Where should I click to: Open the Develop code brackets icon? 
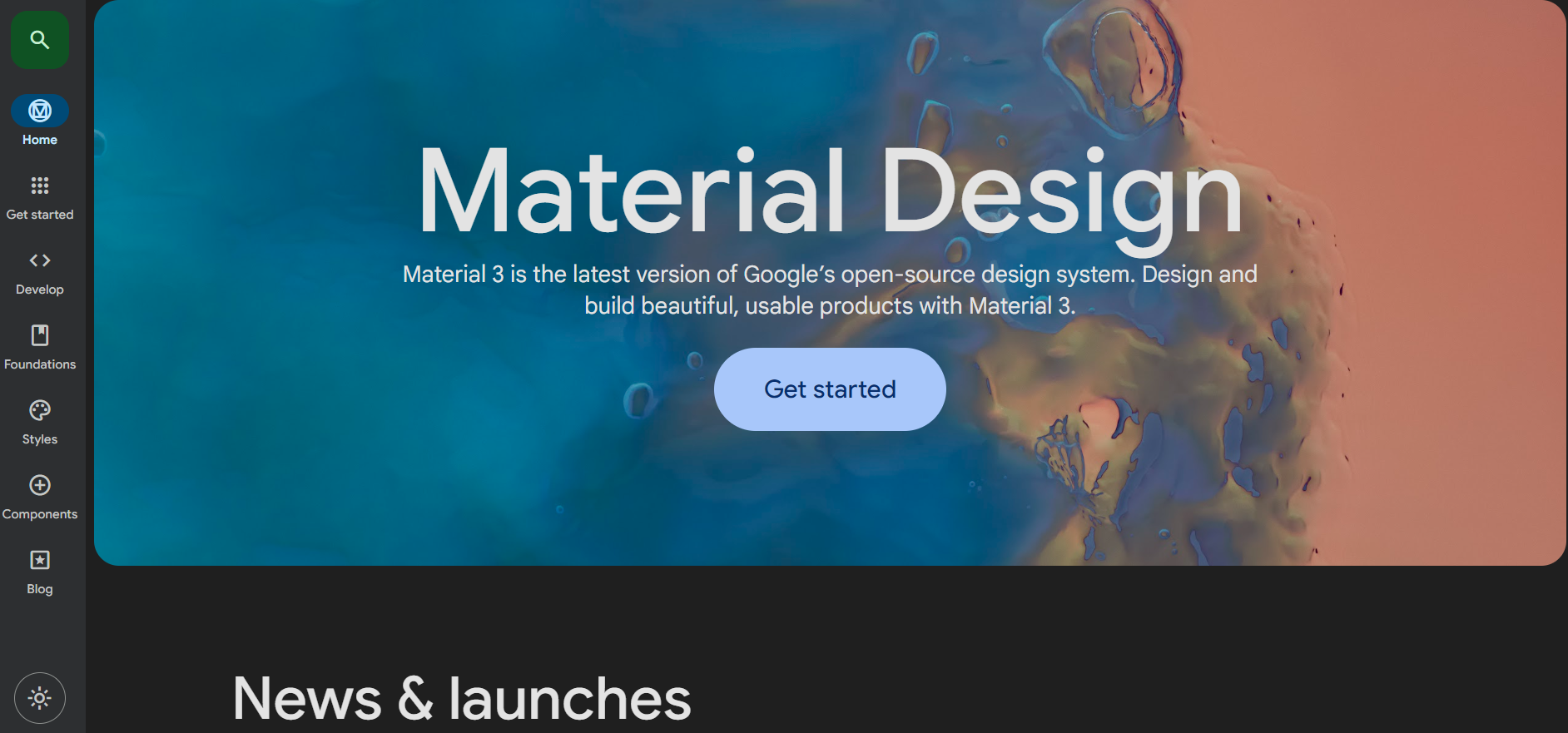(40, 260)
